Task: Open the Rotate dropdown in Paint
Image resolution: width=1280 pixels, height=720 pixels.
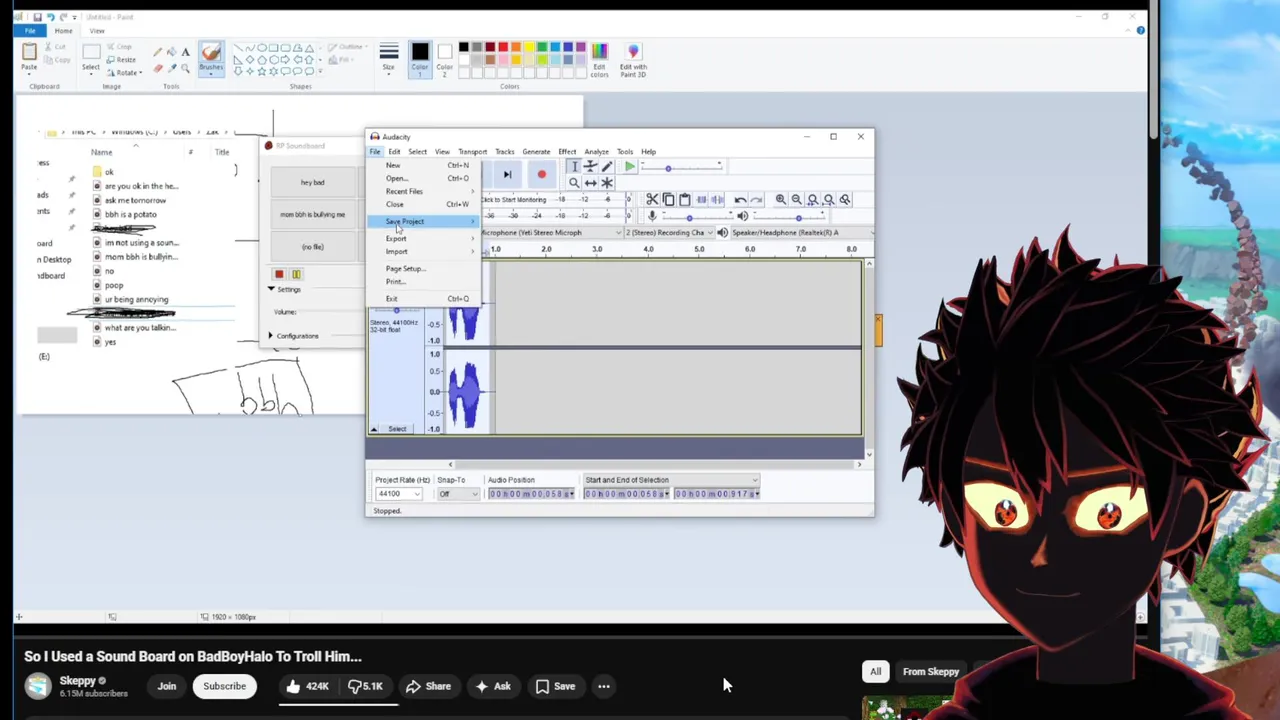Action: [x=128, y=72]
